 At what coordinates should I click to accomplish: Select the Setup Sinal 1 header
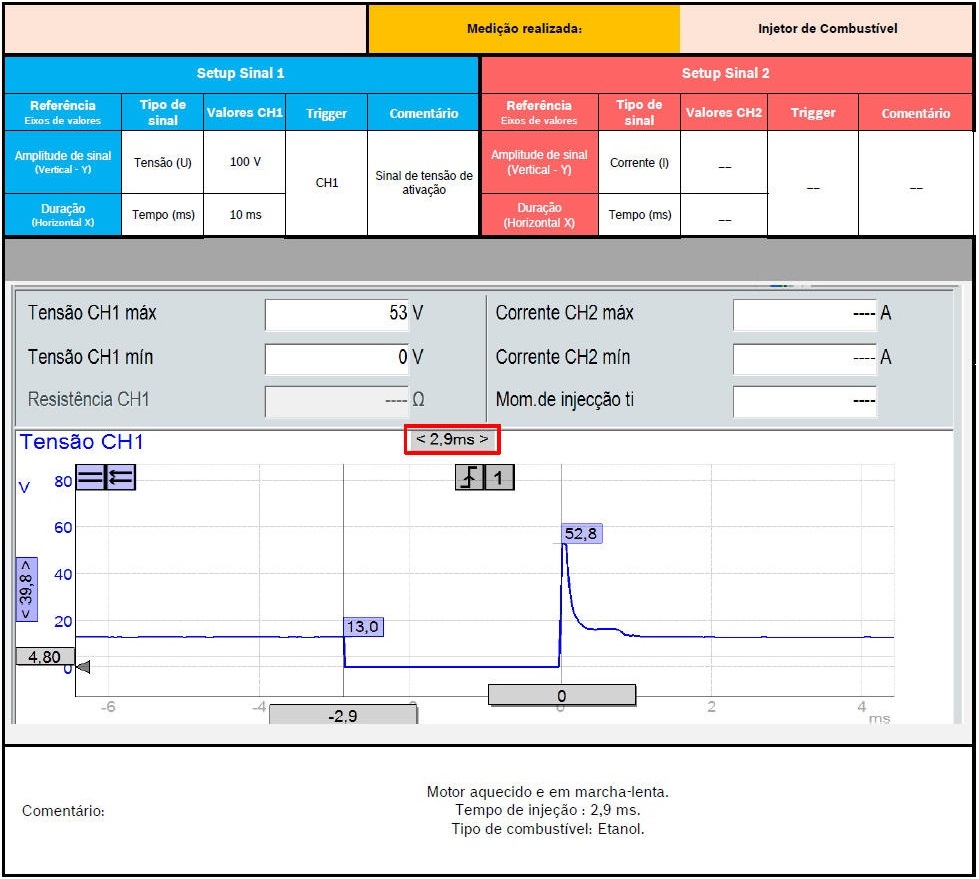[241, 74]
